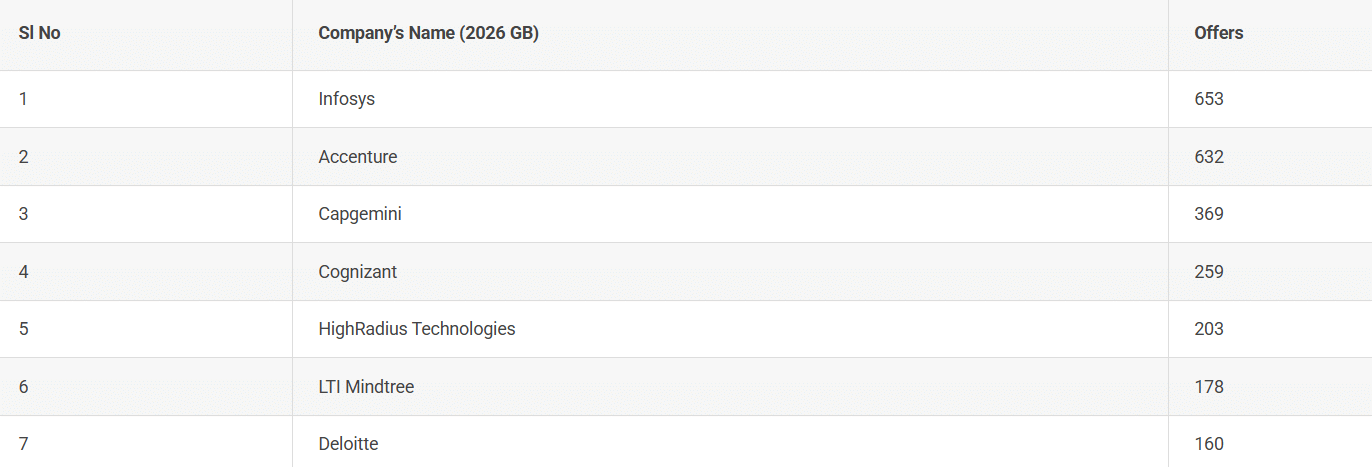The width and height of the screenshot is (1372, 467).
Task: Click the 'Sl No' column header
Action: point(40,33)
